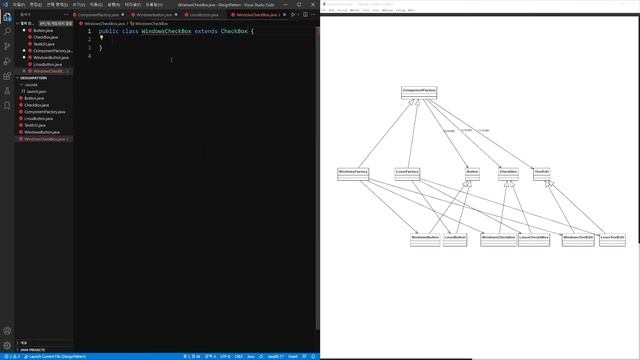Select the LinuxTextEdit class box in diagram

pyautogui.click(x=612, y=240)
